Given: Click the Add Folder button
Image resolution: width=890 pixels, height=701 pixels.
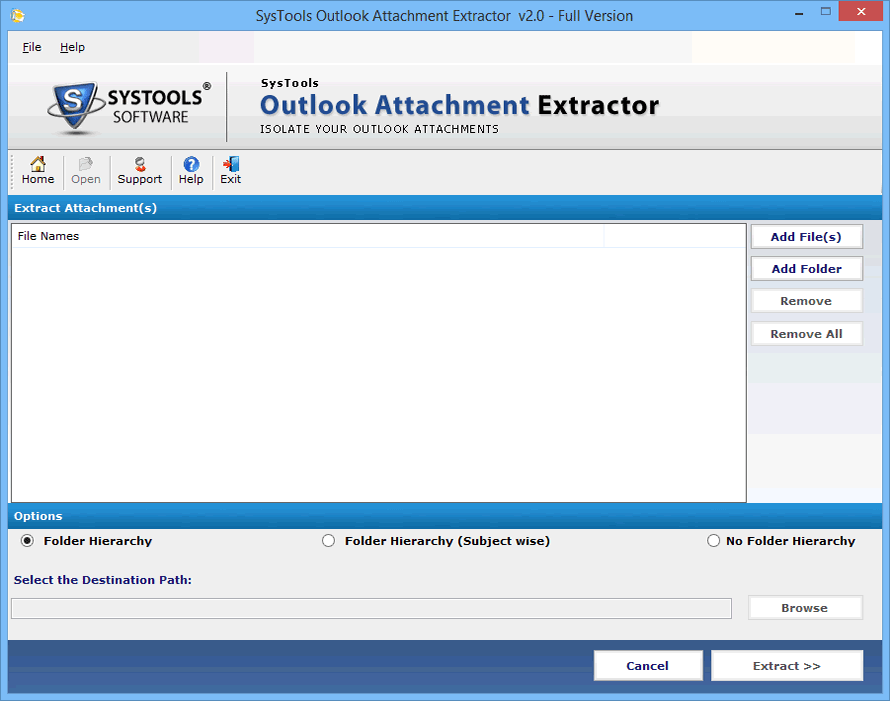Looking at the screenshot, I should pos(807,269).
